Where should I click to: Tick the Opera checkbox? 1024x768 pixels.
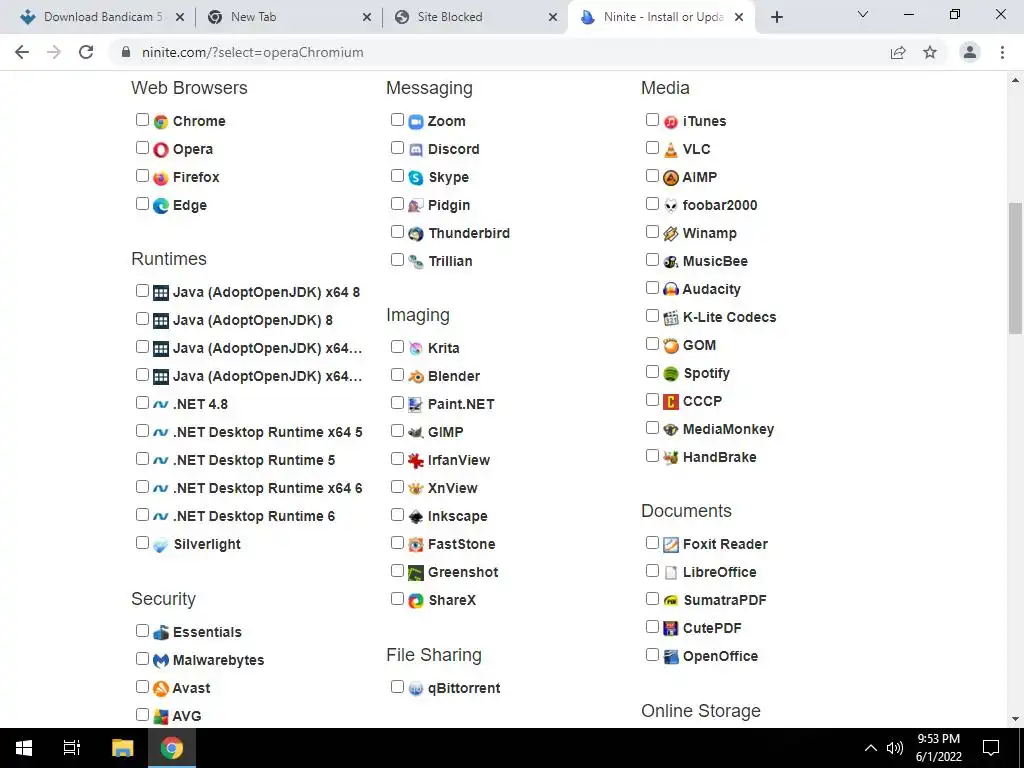[x=142, y=148]
